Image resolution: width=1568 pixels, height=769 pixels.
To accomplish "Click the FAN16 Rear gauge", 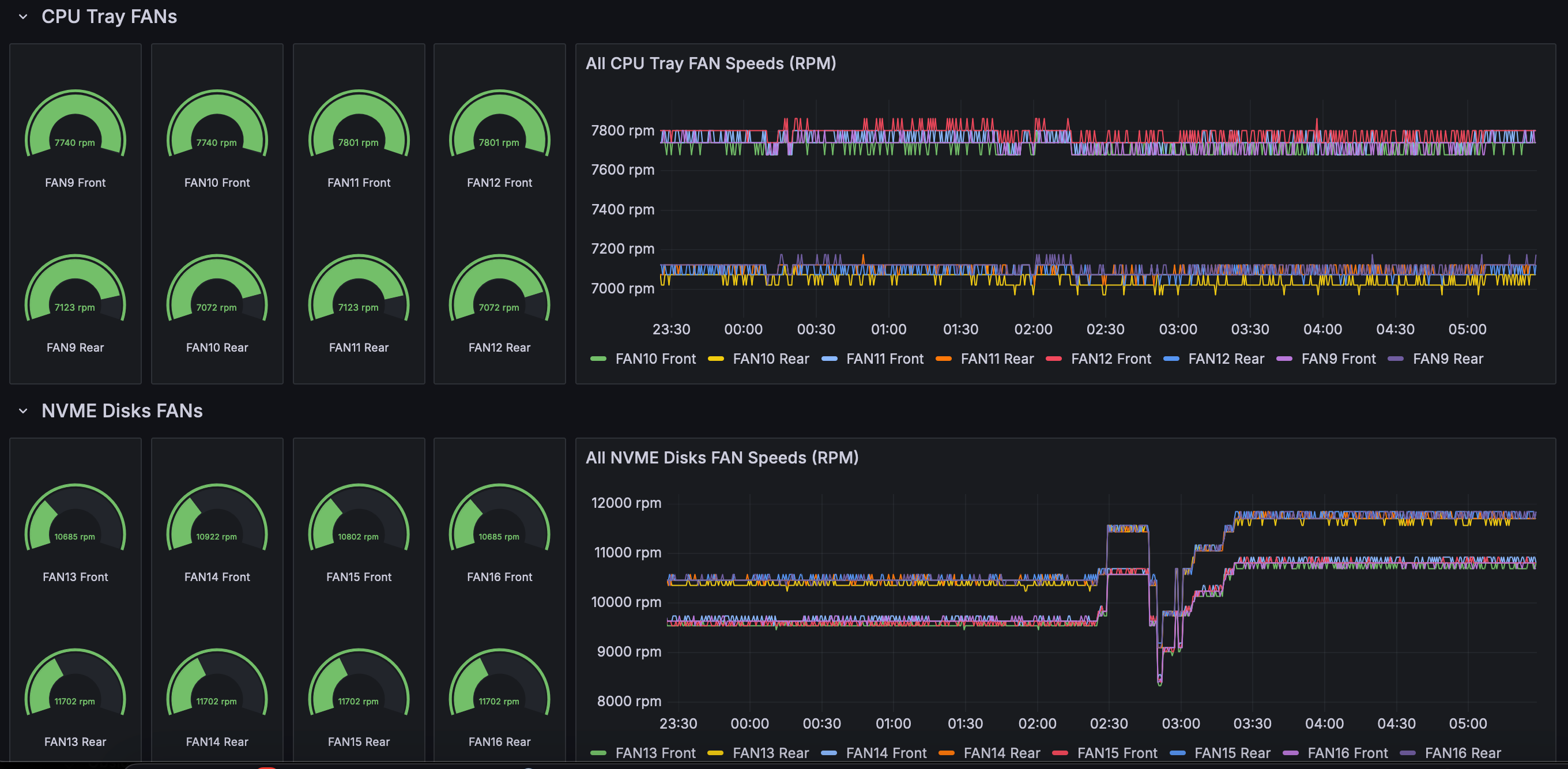I will click(499, 683).
